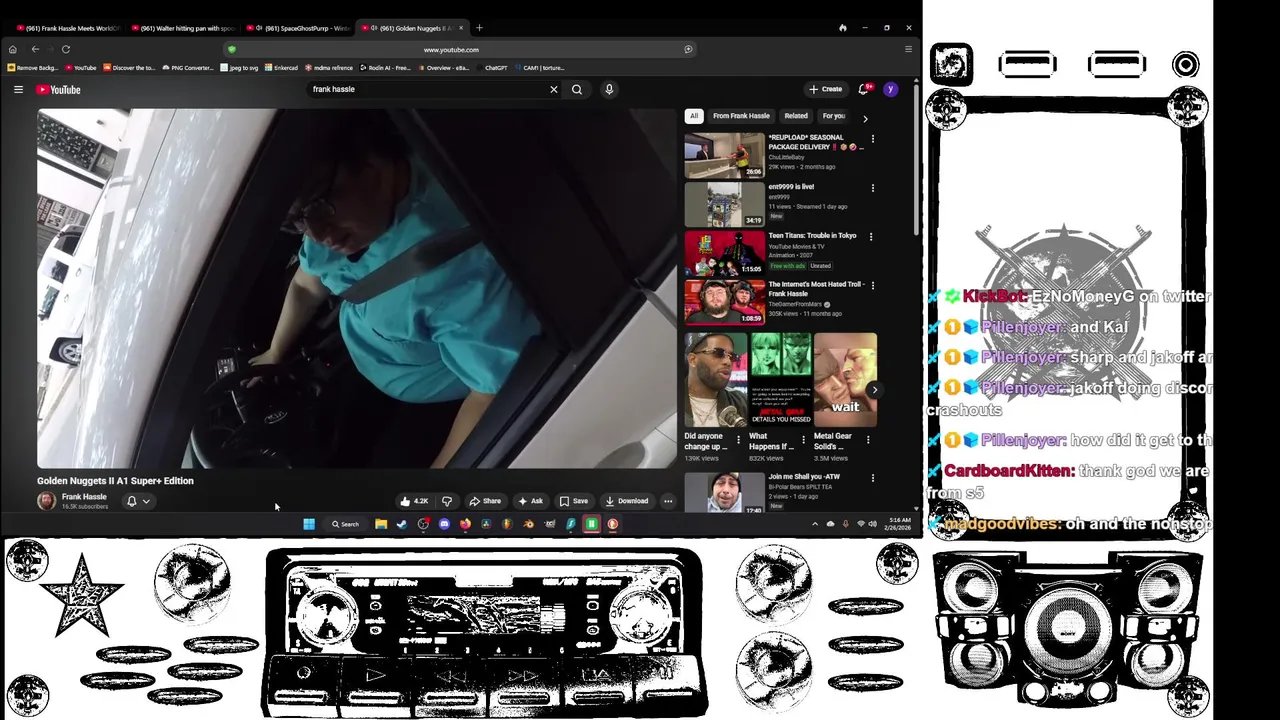Image resolution: width=1280 pixels, height=720 pixels.
Task: Open Frank Hassle channel avatar
Action: (x=46, y=501)
